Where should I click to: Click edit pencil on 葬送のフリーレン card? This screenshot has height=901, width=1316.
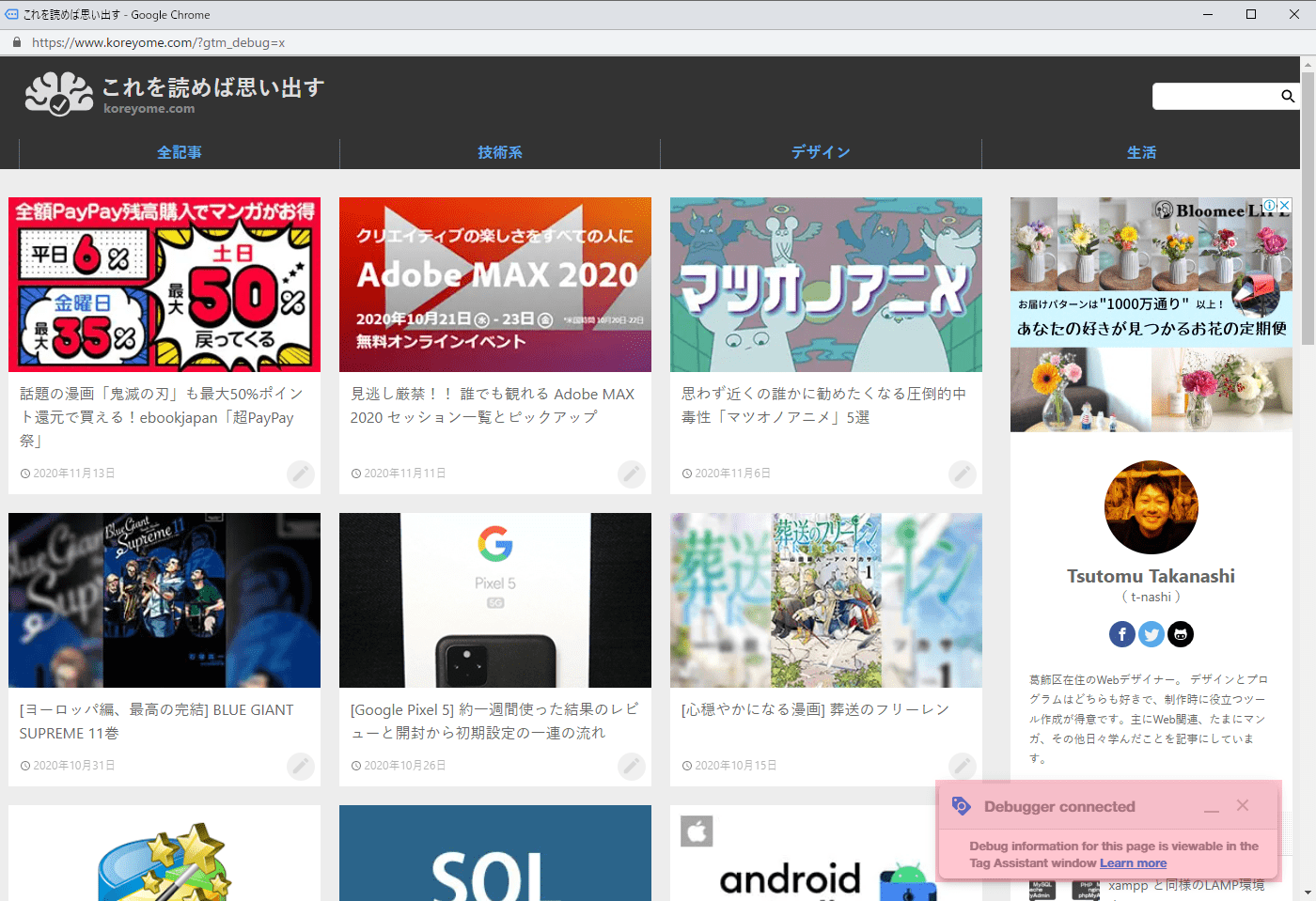(963, 767)
